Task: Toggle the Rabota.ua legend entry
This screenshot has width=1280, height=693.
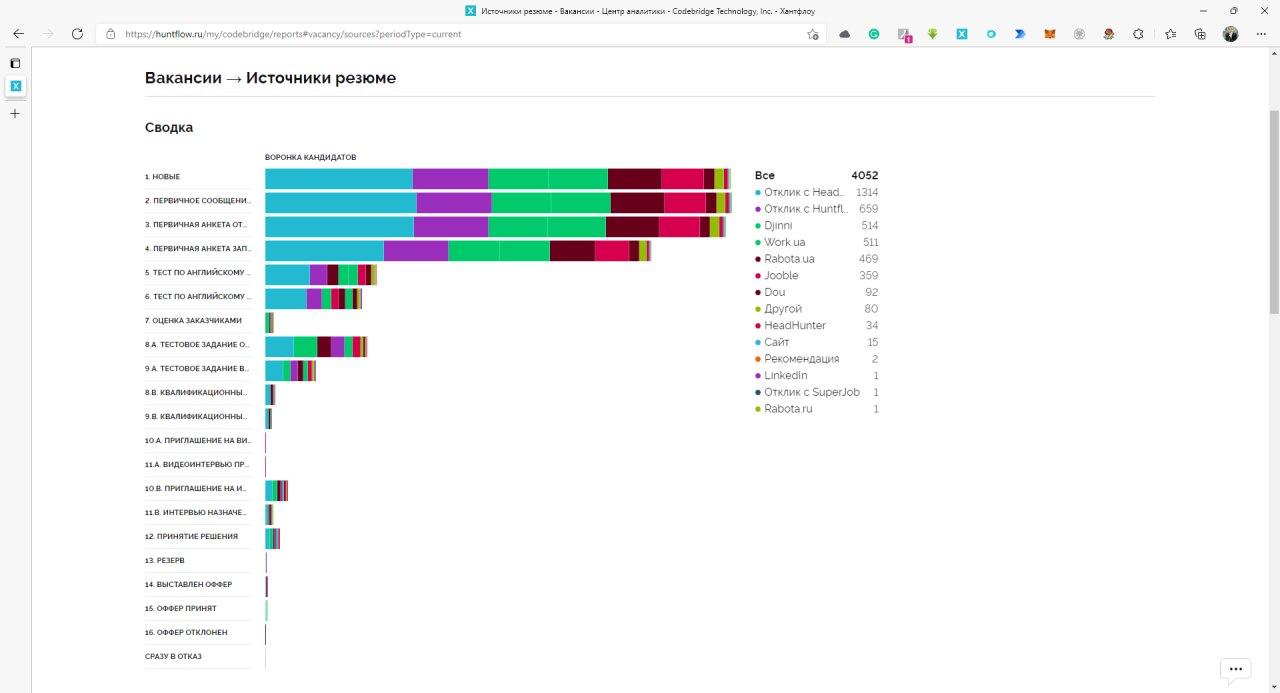Action: click(x=788, y=259)
